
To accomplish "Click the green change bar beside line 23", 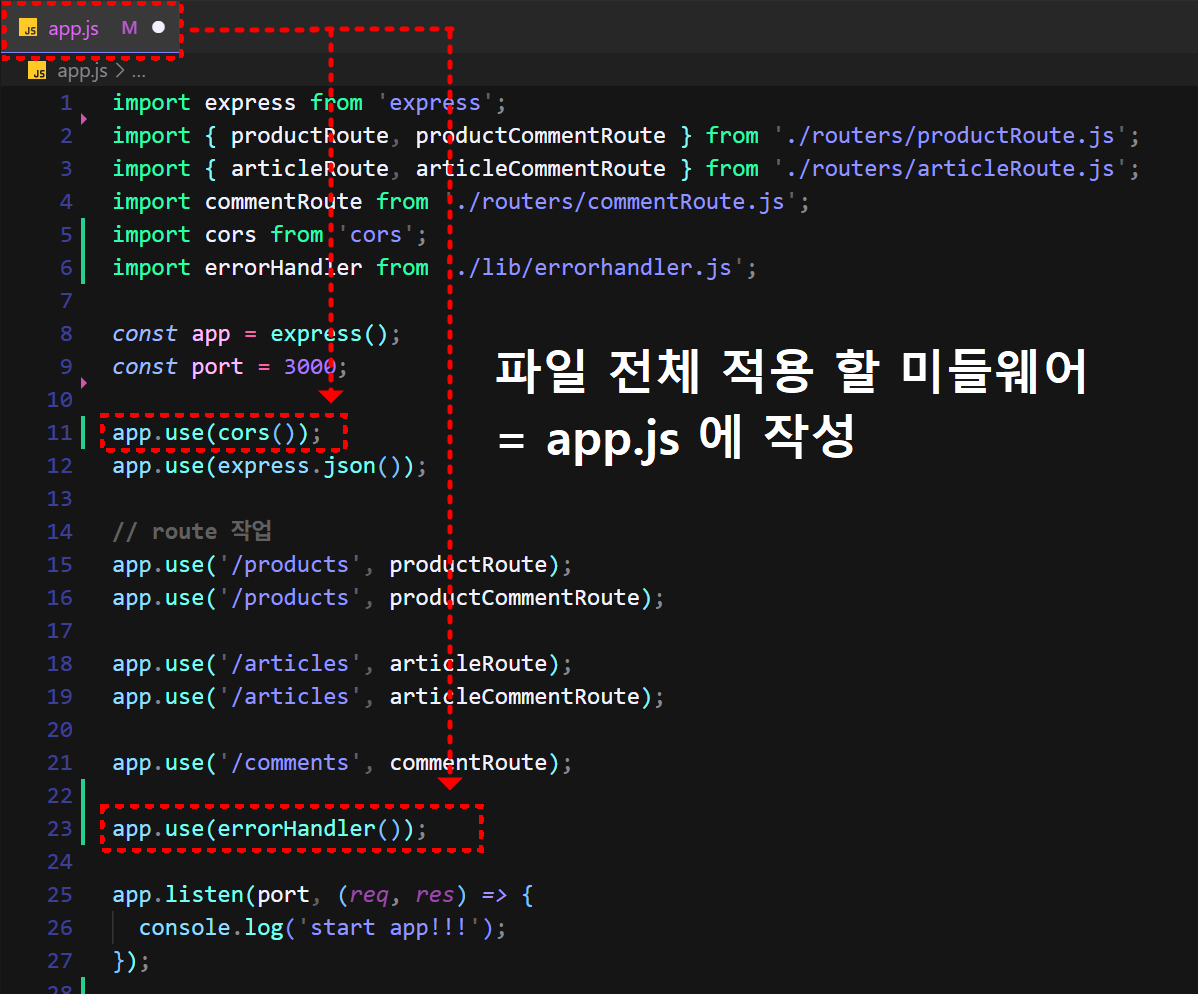I will click(x=83, y=828).
